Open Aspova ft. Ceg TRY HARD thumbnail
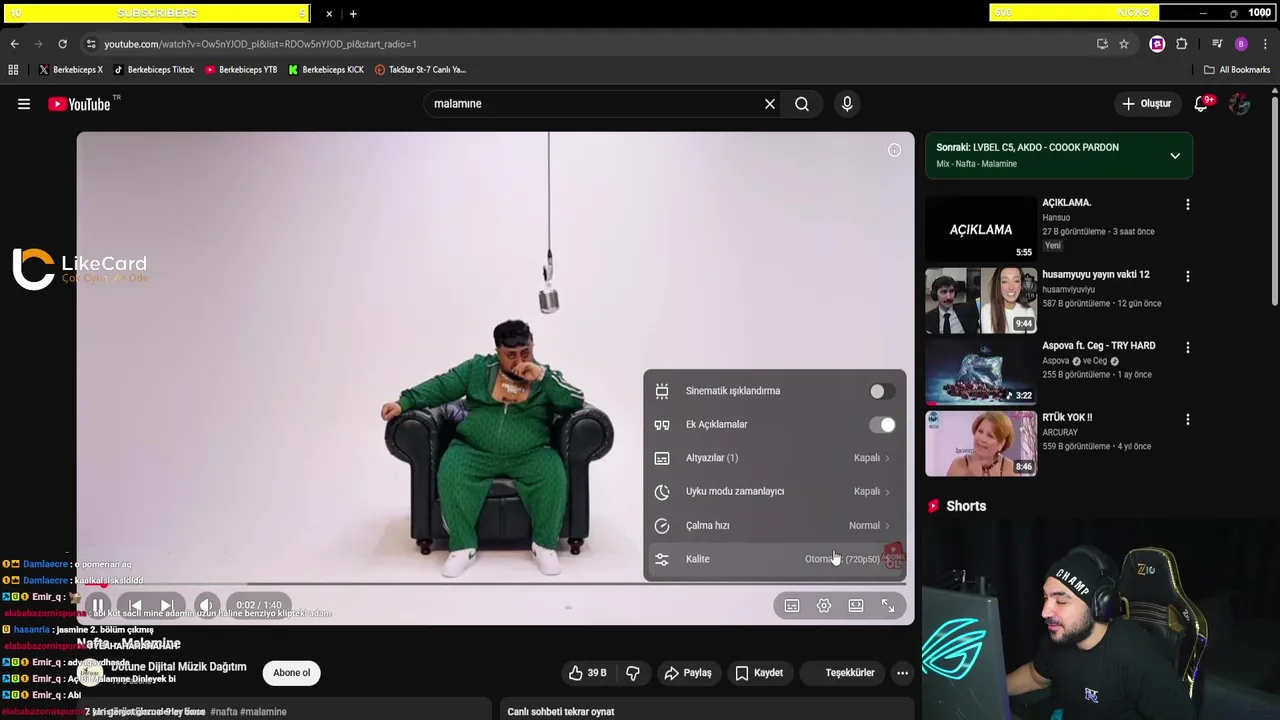 tap(981, 372)
